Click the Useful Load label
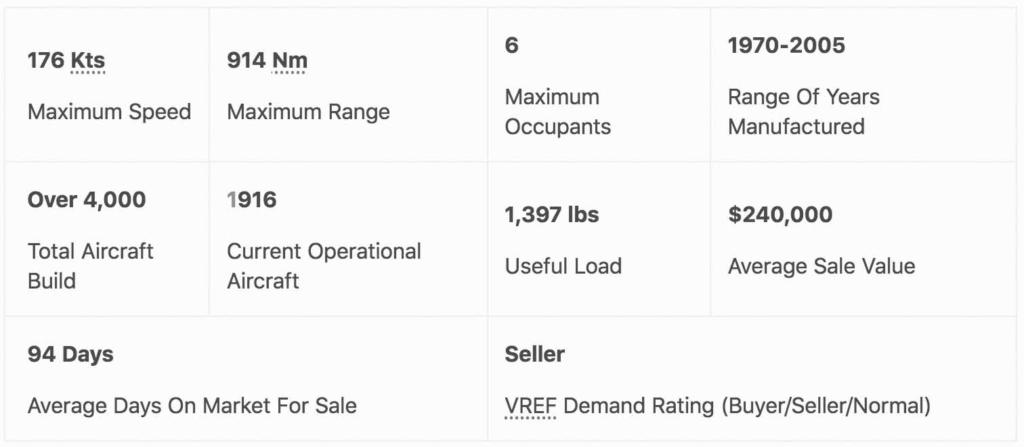 click(x=563, y=266)
